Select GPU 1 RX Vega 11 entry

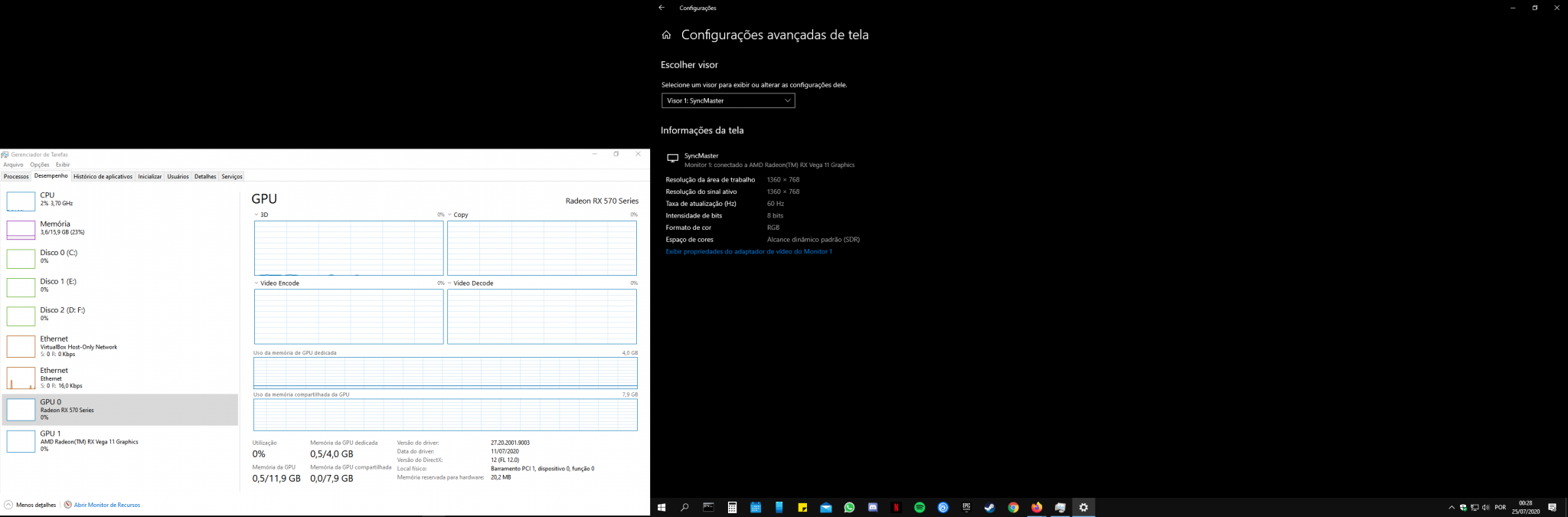[x=120, y=441]
